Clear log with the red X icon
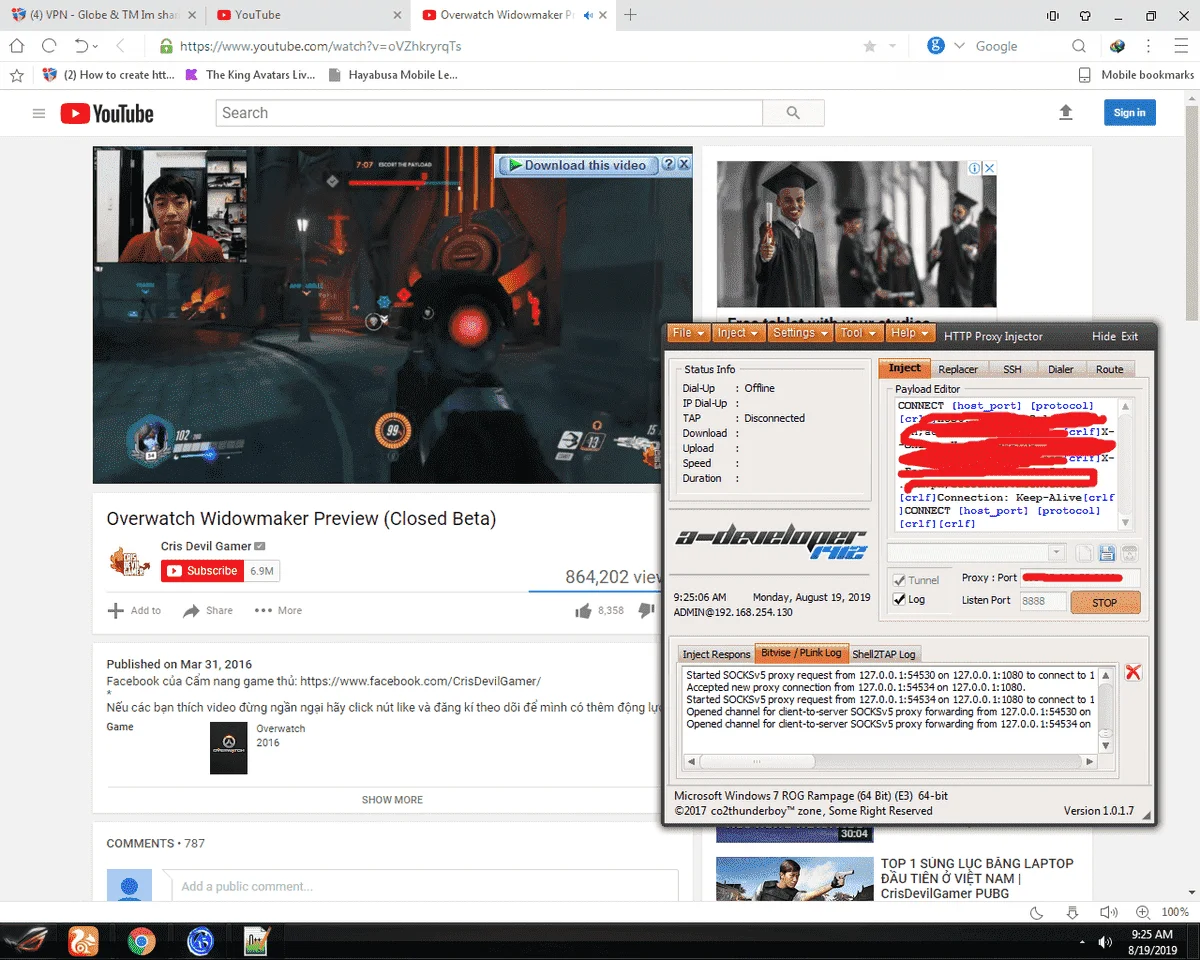The image size is (1200, 960). pyautogui.click(x=1133, y=672)
